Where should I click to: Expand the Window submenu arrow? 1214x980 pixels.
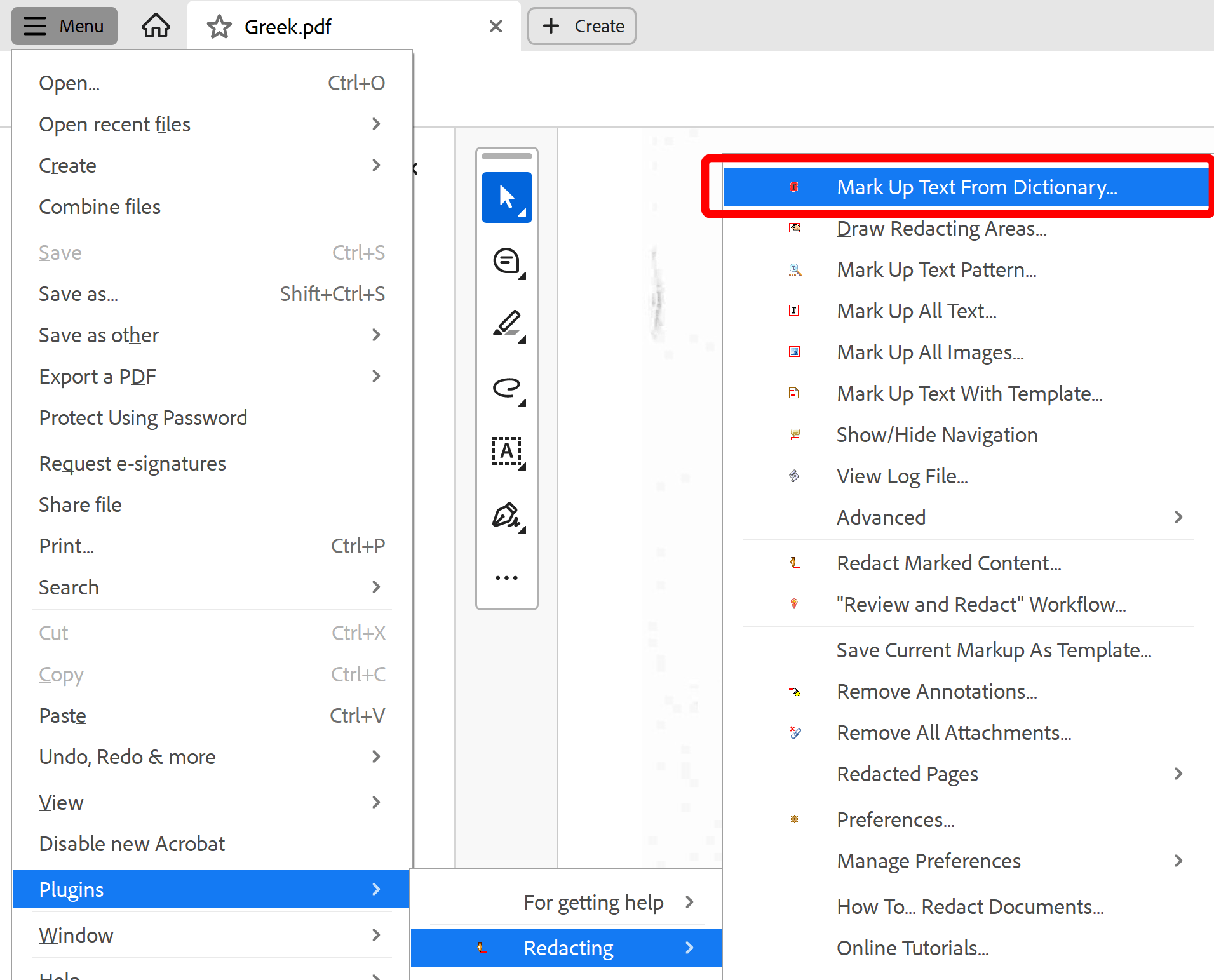coord(376,935)
